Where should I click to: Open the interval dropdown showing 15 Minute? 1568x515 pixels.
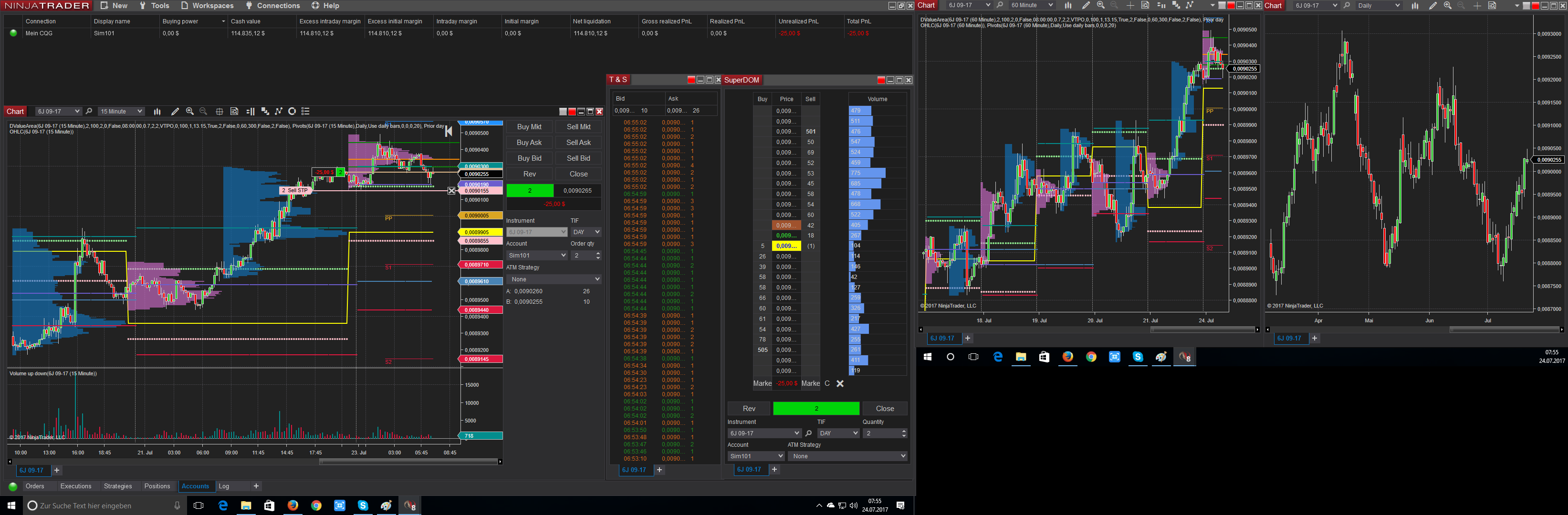(x=121, y=111)
